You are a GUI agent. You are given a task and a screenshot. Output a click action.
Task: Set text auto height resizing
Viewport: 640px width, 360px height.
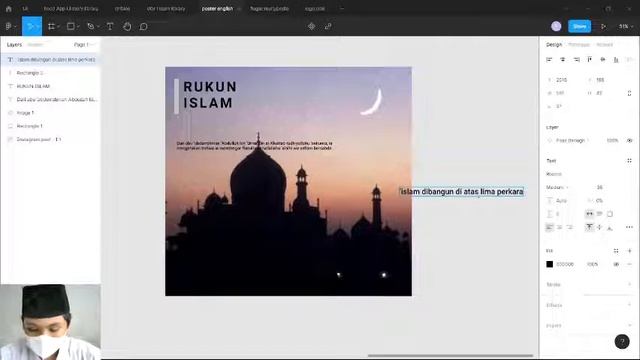(x=600, y=213)
